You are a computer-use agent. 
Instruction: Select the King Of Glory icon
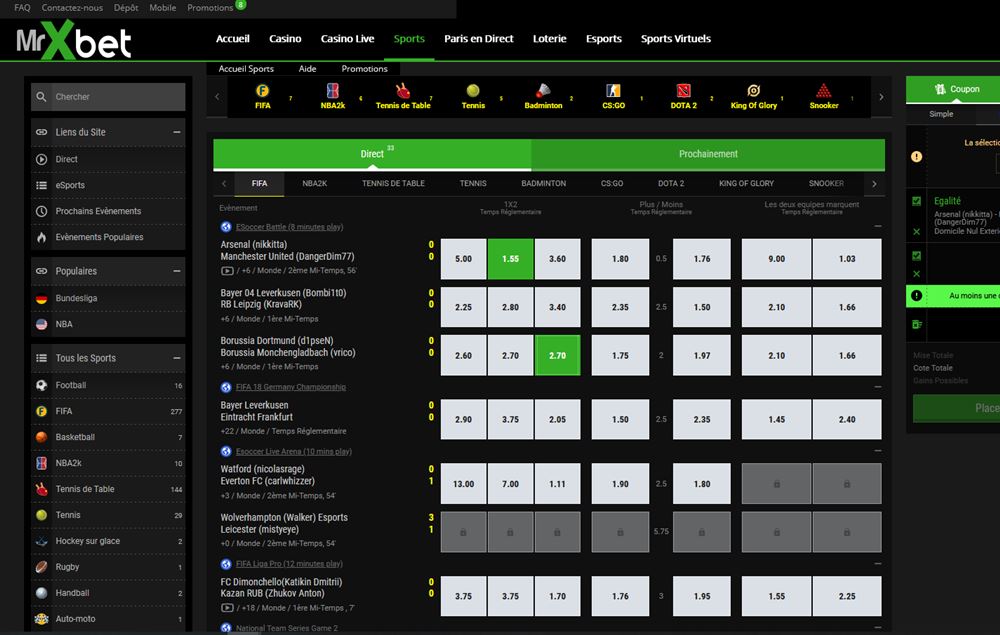(753, 91)
